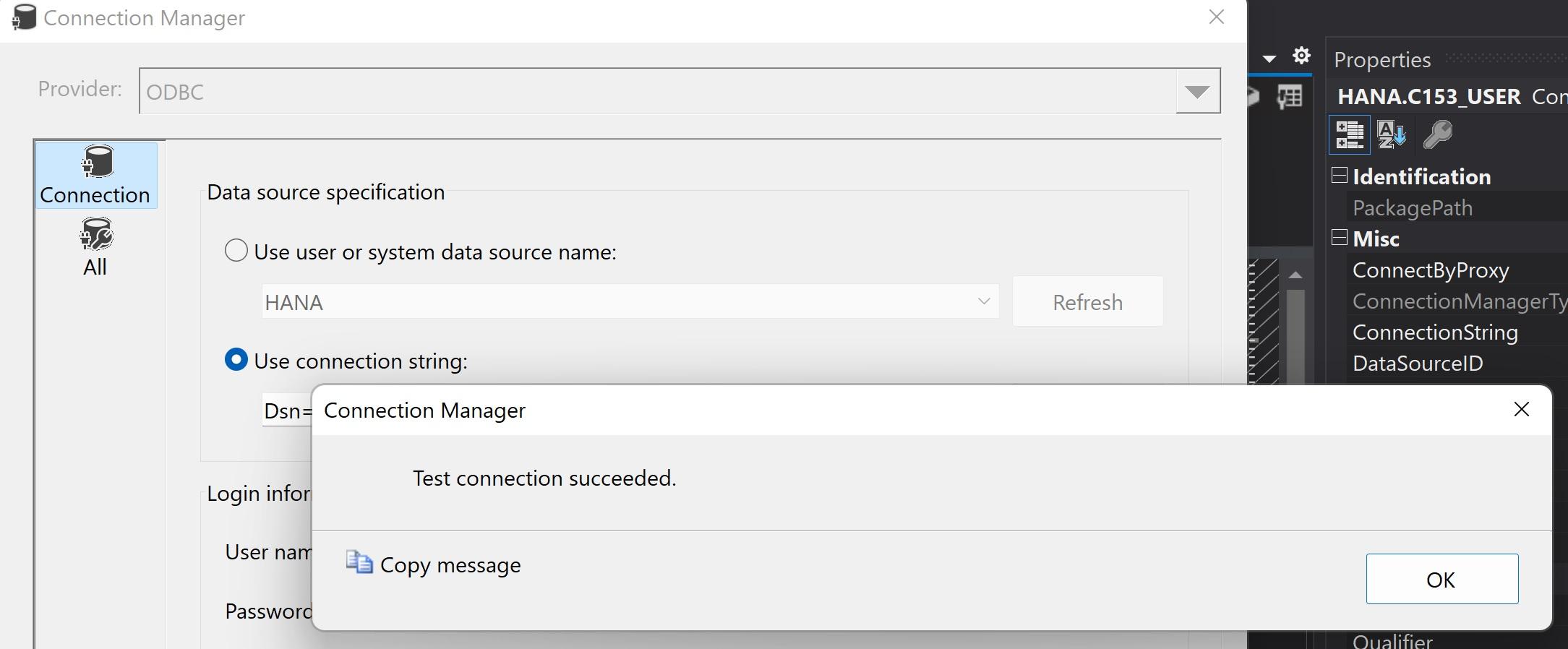Show properties in Categorized view

click(1349, 134)
